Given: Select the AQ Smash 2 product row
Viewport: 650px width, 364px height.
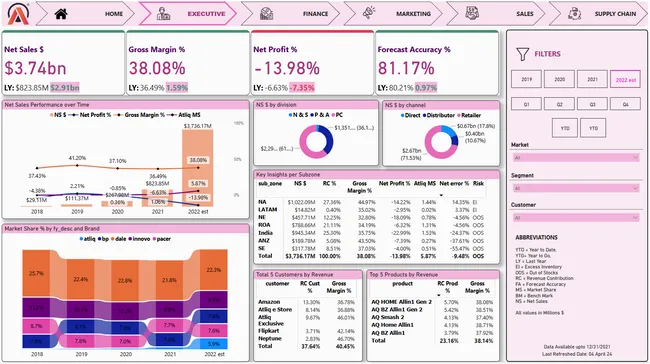Looking at the screenshot, I should click(432, 317).
